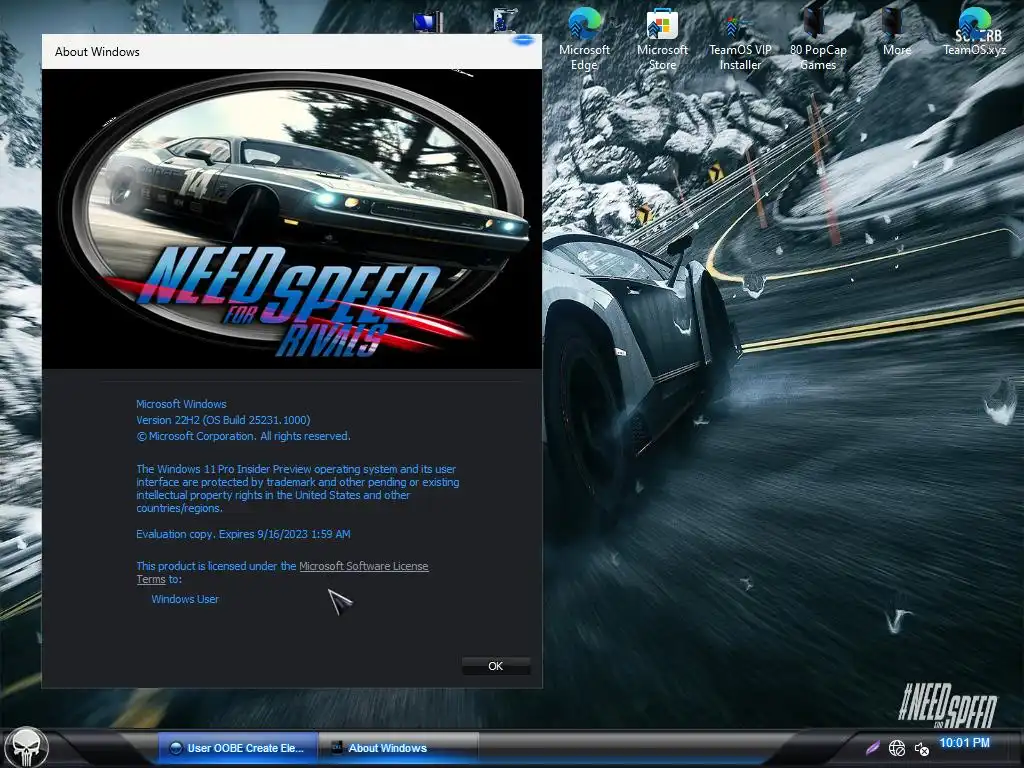The width and height of the screenshot is (1024, 768).
Task: Click the purple feather tray icon
Action: 872,748
